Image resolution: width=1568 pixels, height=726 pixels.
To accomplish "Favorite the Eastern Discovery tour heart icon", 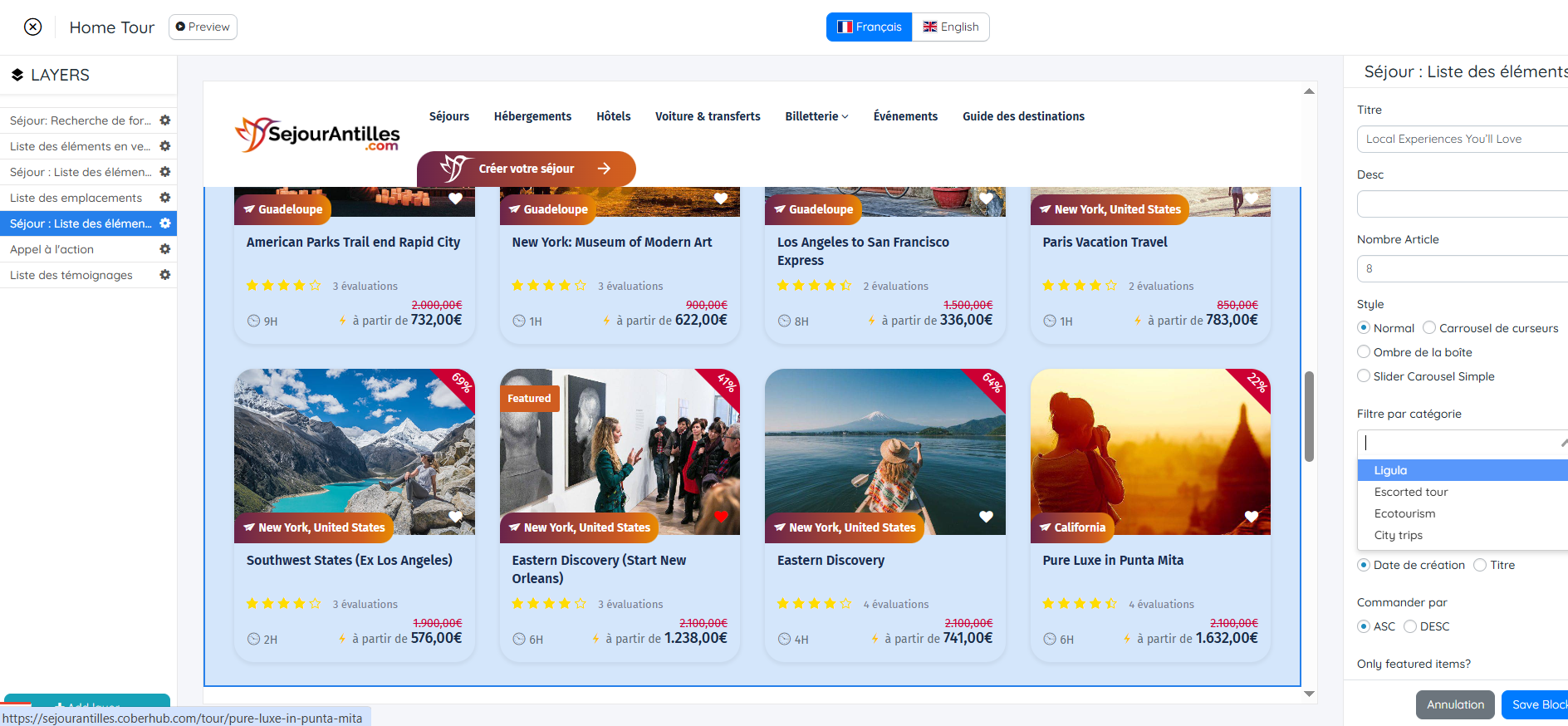I will point(986,517).
